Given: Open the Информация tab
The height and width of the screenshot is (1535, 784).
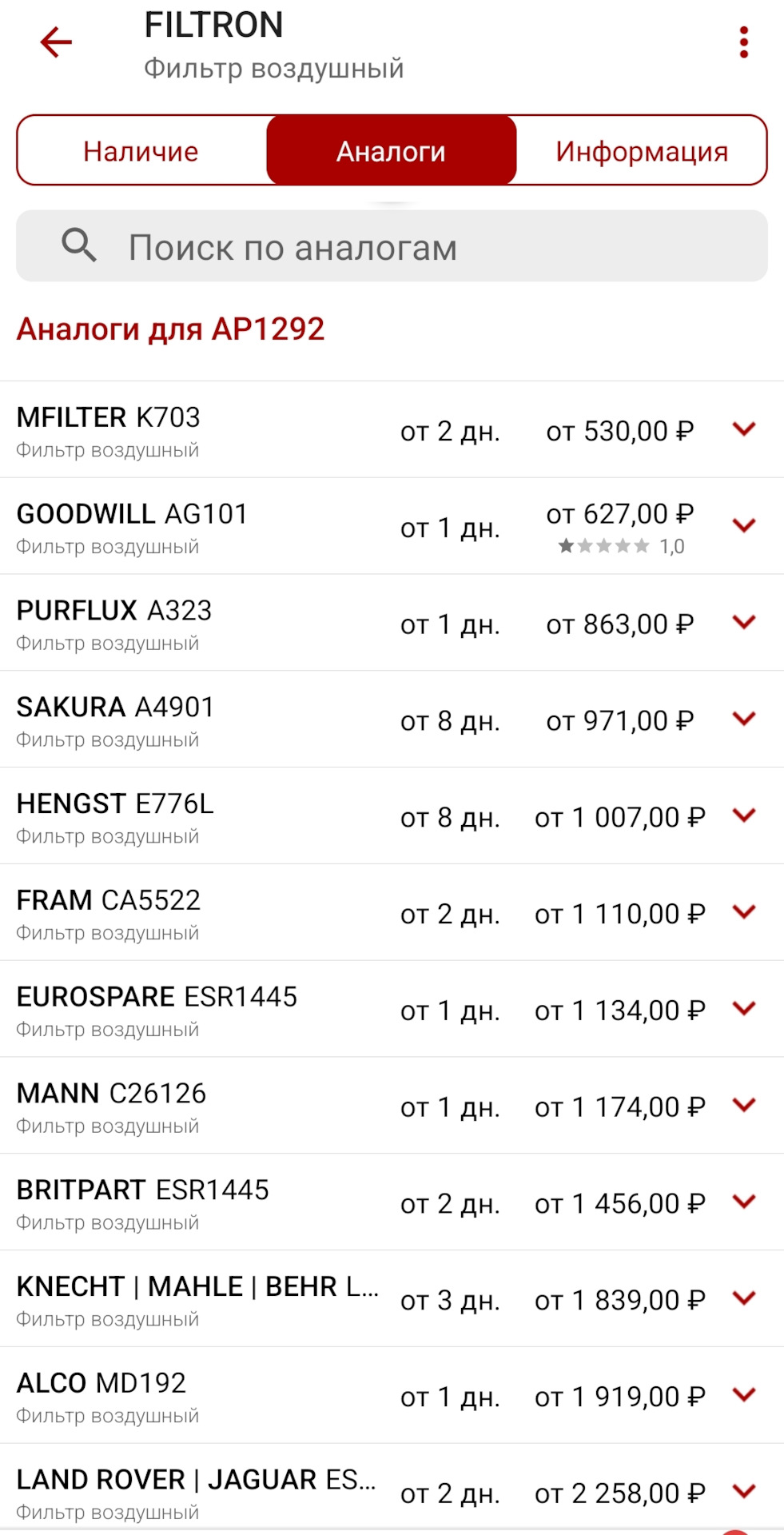Looking at the screenshot, I should click(x=642, y=151).
